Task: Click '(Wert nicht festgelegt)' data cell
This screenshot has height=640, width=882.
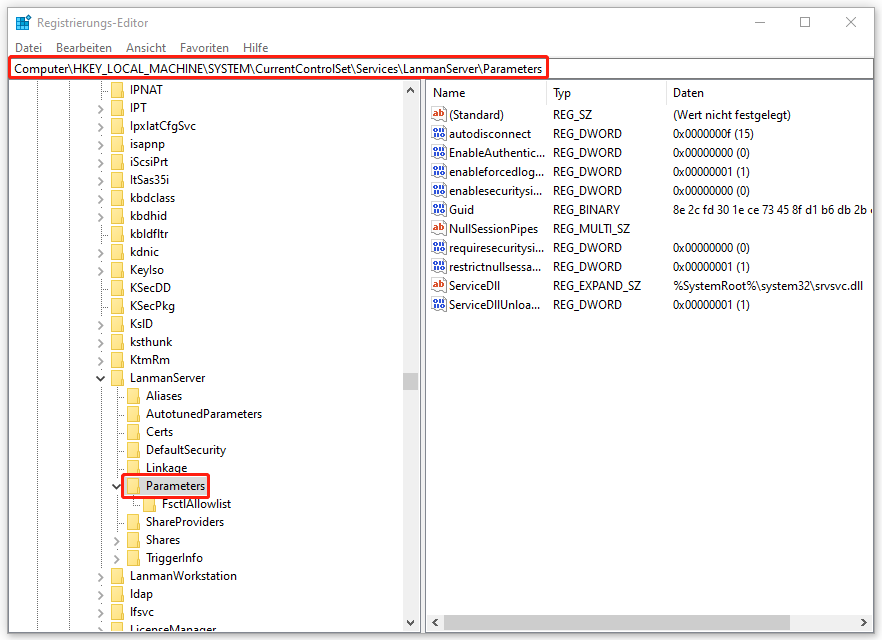Action: [x=732, y=115]
